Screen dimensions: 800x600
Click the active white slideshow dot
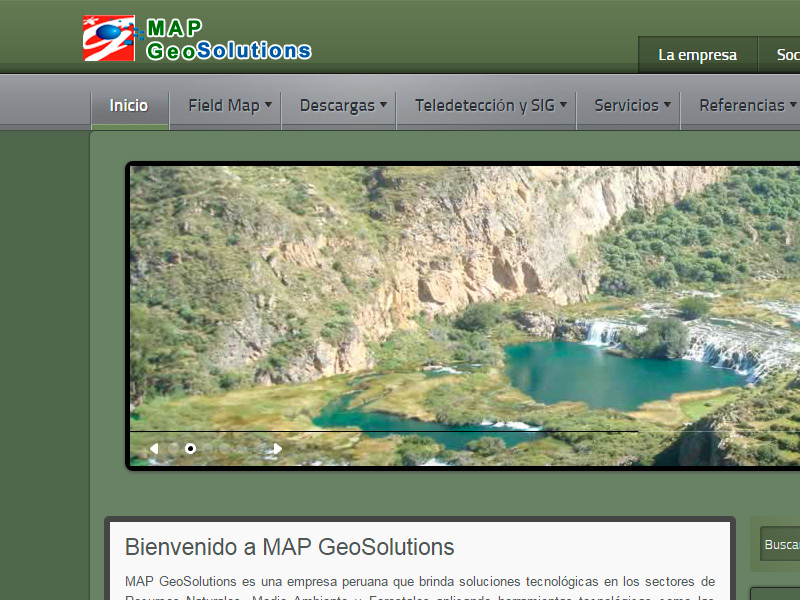click(190, 449)
